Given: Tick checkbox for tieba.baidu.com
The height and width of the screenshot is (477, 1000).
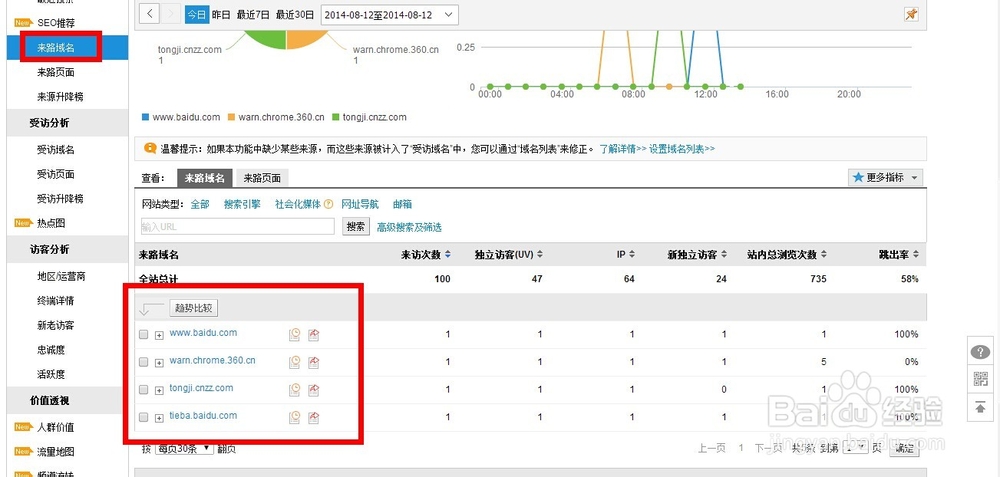Looking at the screenshot, I should tap(143, 417).
